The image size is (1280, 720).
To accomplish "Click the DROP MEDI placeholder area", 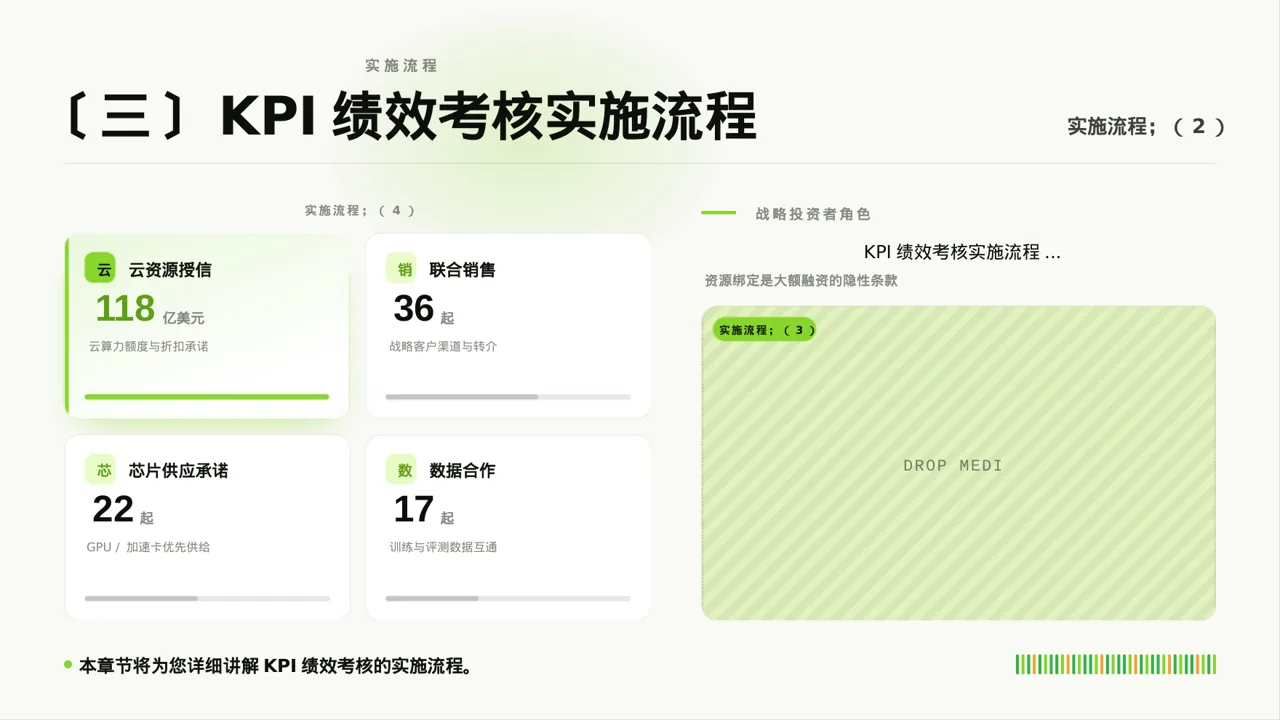I will coord(958,463).
